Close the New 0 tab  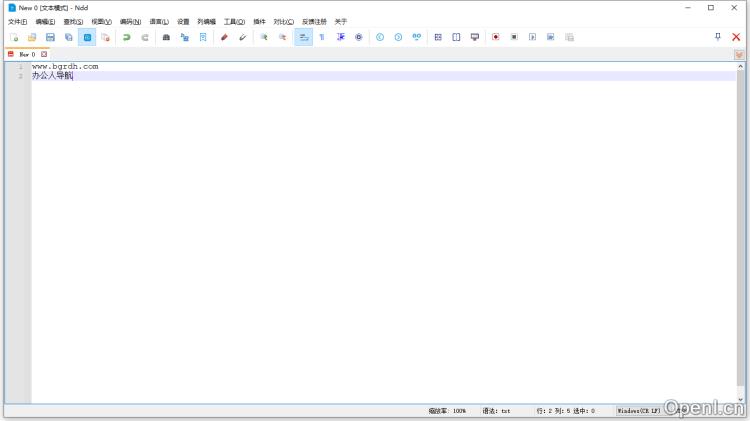click(x=44, y=54)
